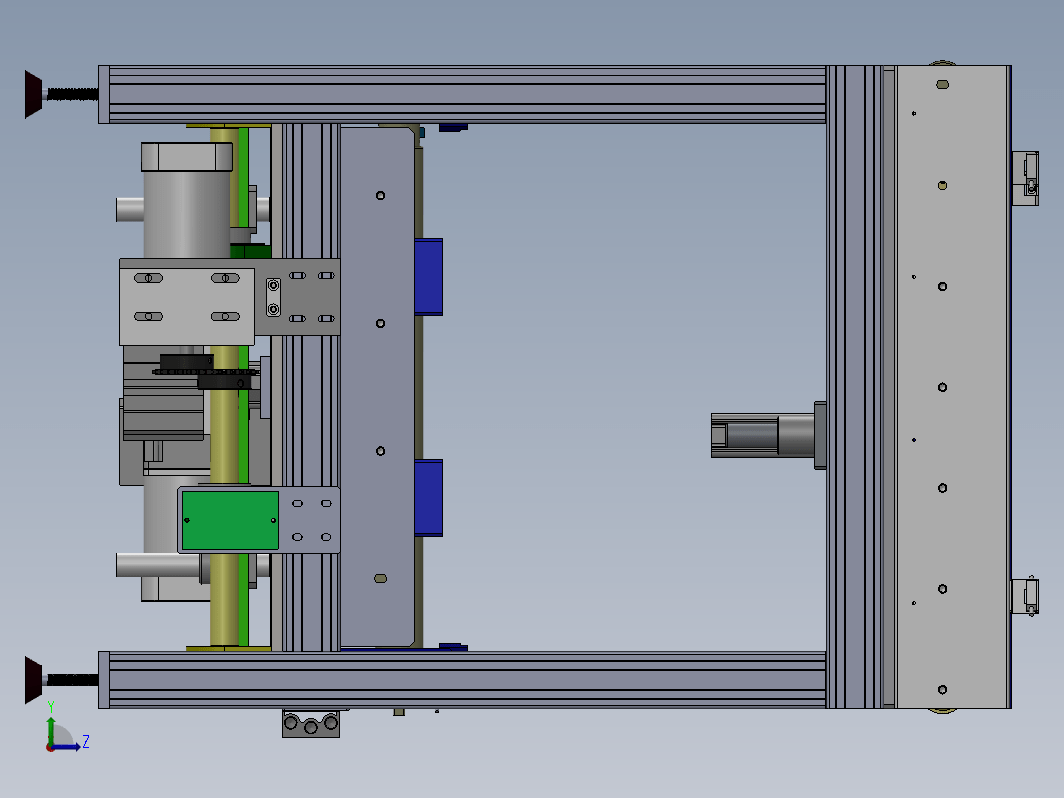Viewport: 1064px width, 798px height.
Task: Select the top-left black leveling foot
Action: tap(34, 94)
